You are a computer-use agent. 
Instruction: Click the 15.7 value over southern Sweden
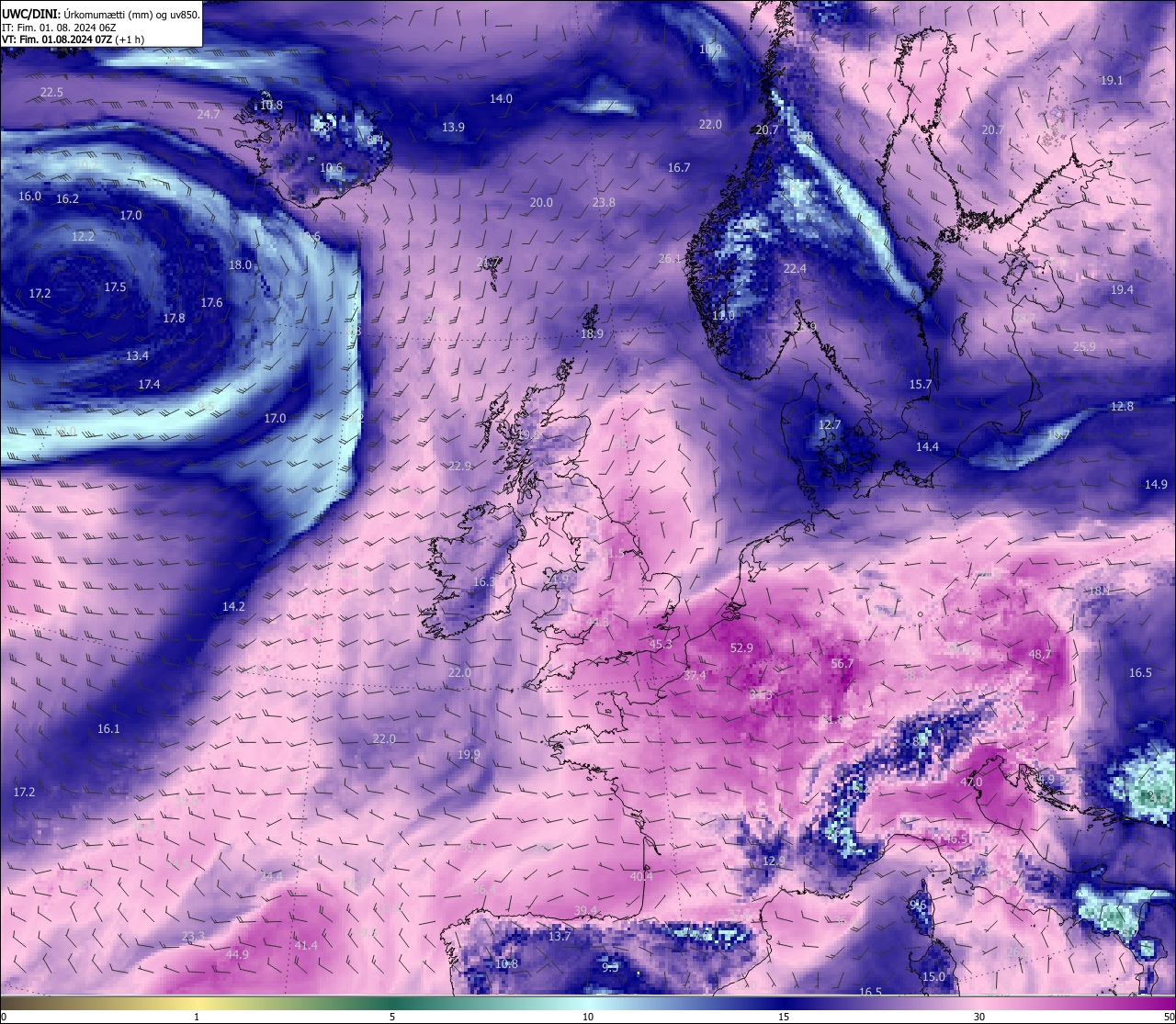pyautogui.click(x=921, y=385)
